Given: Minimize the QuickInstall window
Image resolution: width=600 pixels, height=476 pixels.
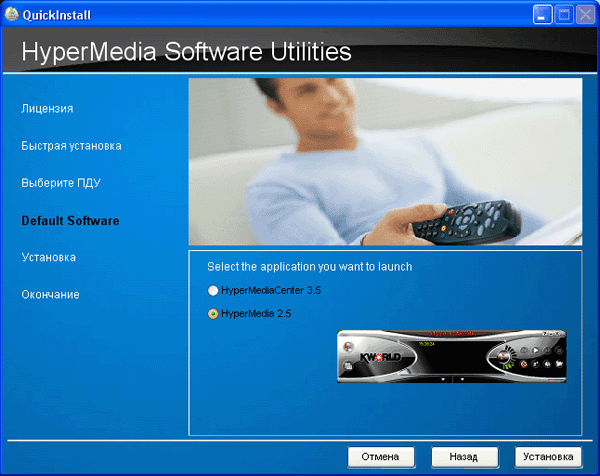Looking at the screenshot, I should coord(542,15).
